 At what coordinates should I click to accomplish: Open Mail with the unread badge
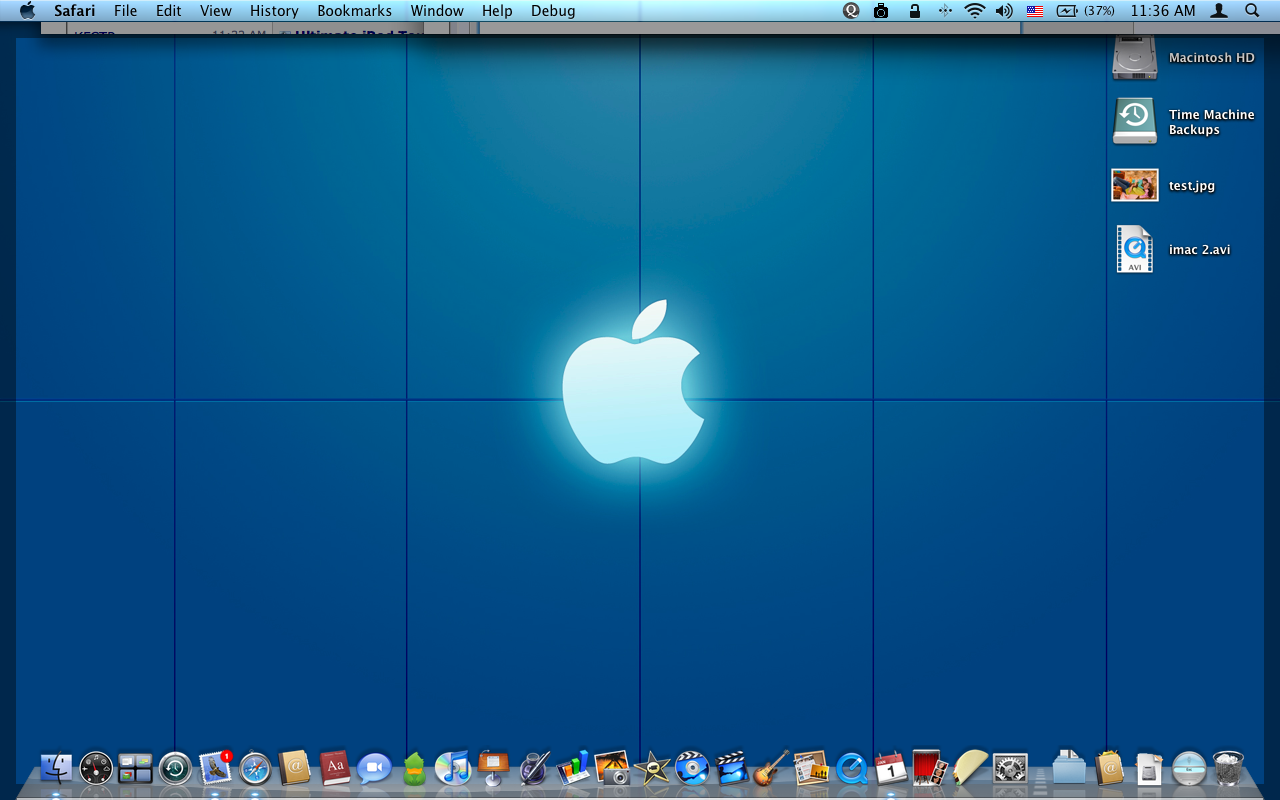[x=216, y=767]
